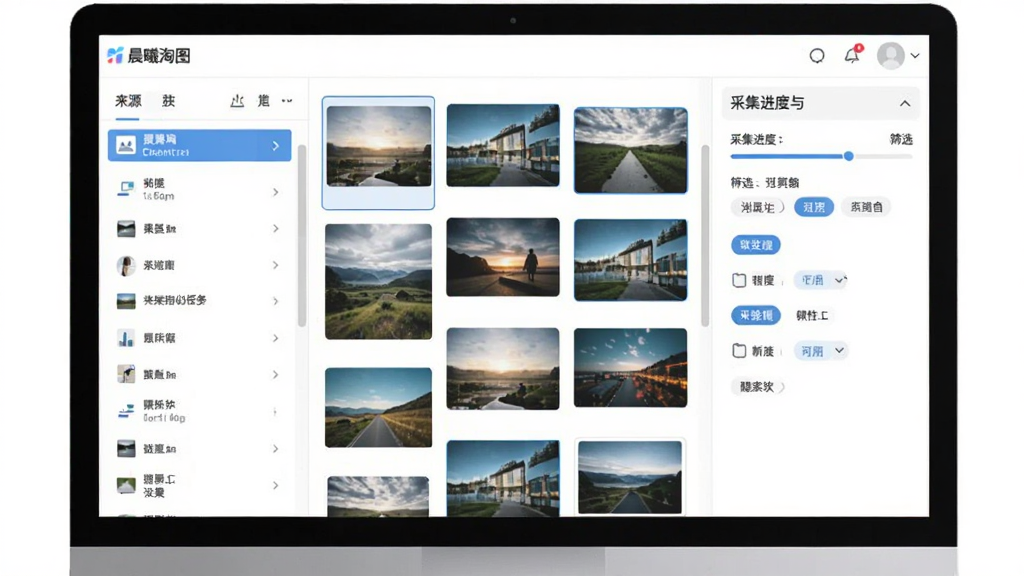
Task: Open the 可用 dropdown beside the lower checkbox
Action: [821, 351]
